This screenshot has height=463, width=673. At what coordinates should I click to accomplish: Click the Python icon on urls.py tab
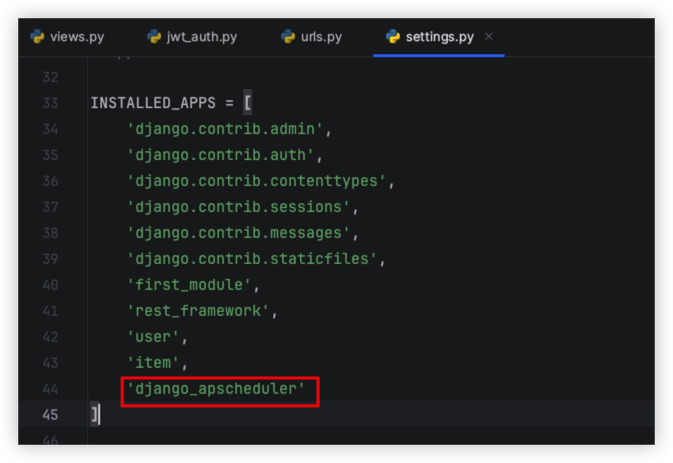coord(288,37)
